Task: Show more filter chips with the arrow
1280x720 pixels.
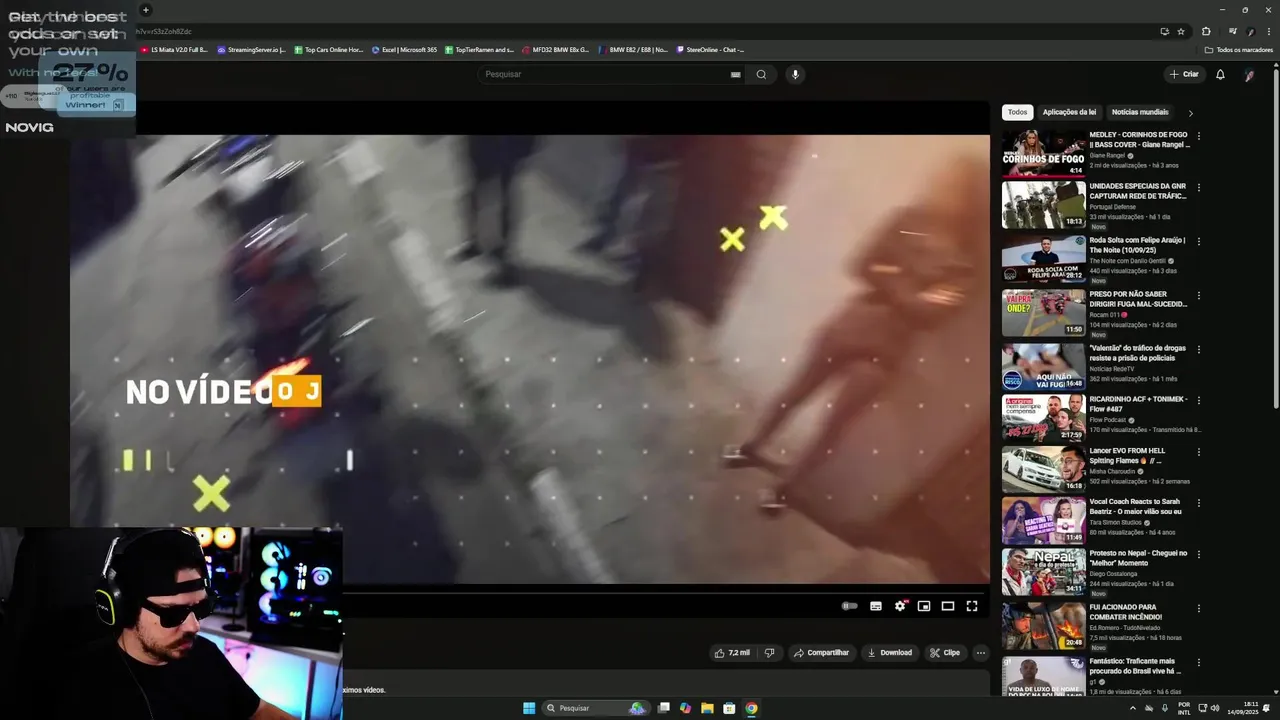Action: click(1190, 113)
